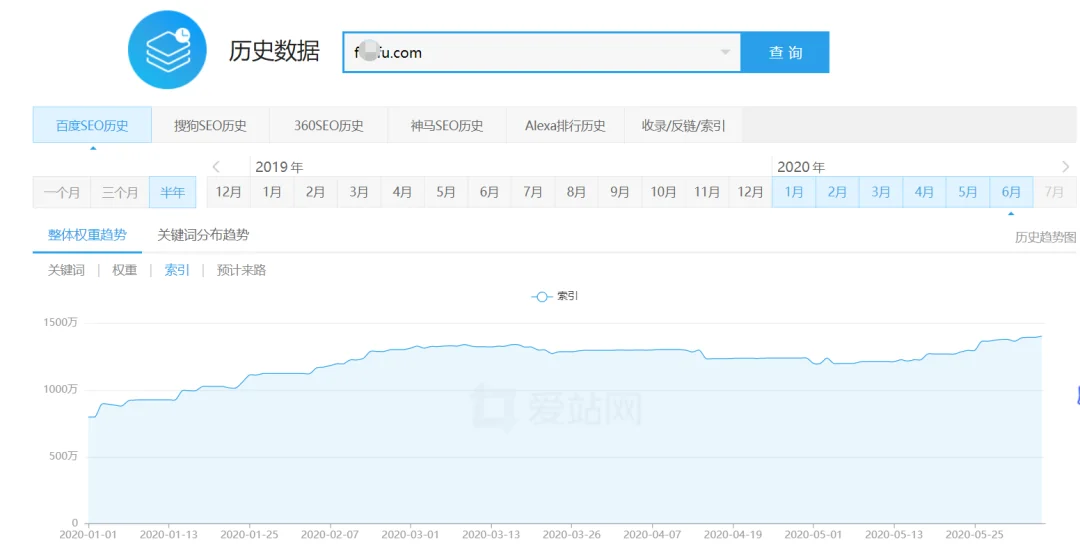Open the Alexa排行历史 tab
Image resolution: width=1080 pixels, height=555 pixels.
coord(565,125)
